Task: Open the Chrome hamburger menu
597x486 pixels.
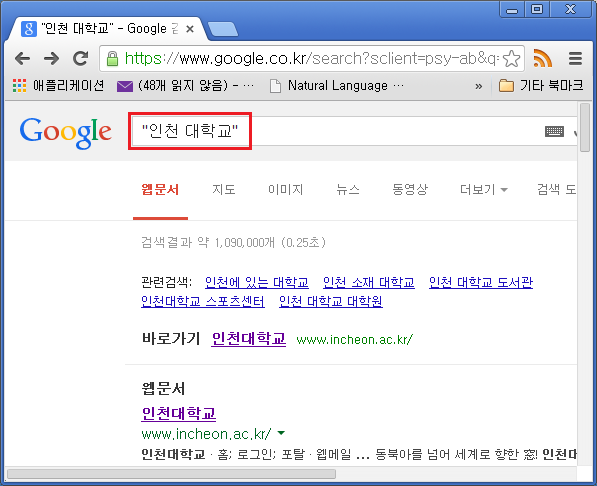Action: tap(575, 59)
